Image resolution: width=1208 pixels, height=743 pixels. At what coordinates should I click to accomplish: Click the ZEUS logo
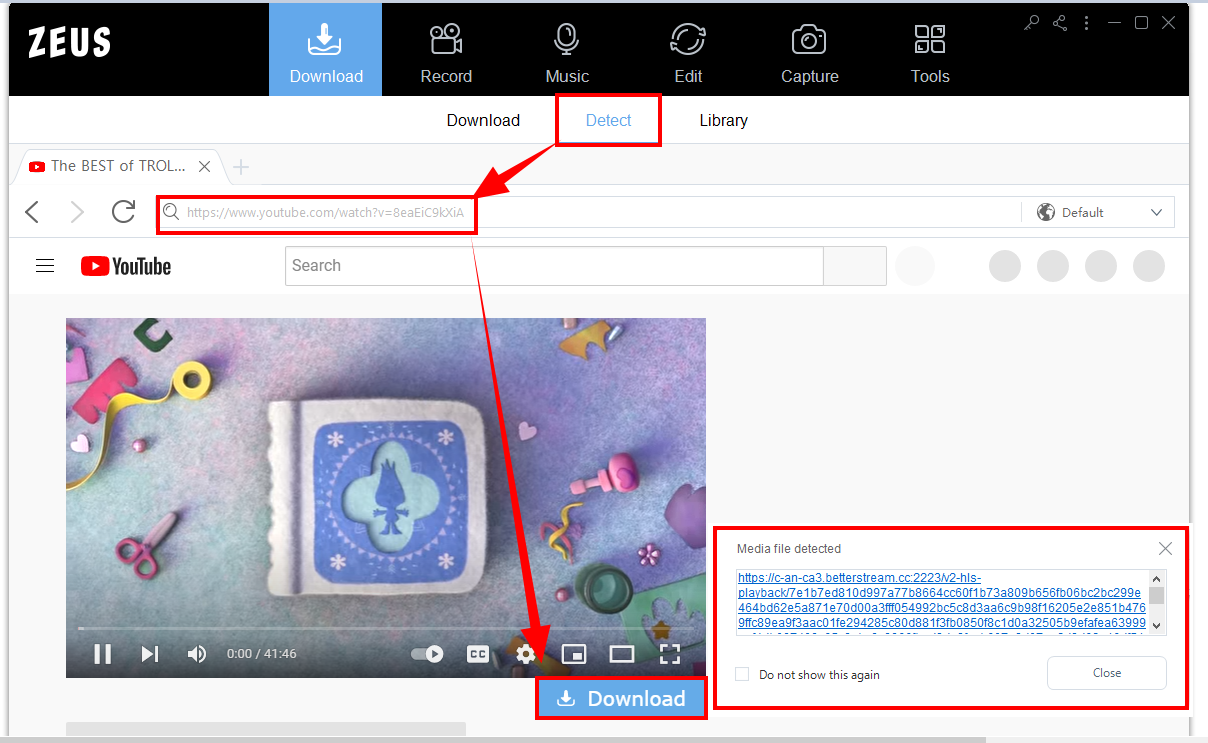tap(69, 43)
